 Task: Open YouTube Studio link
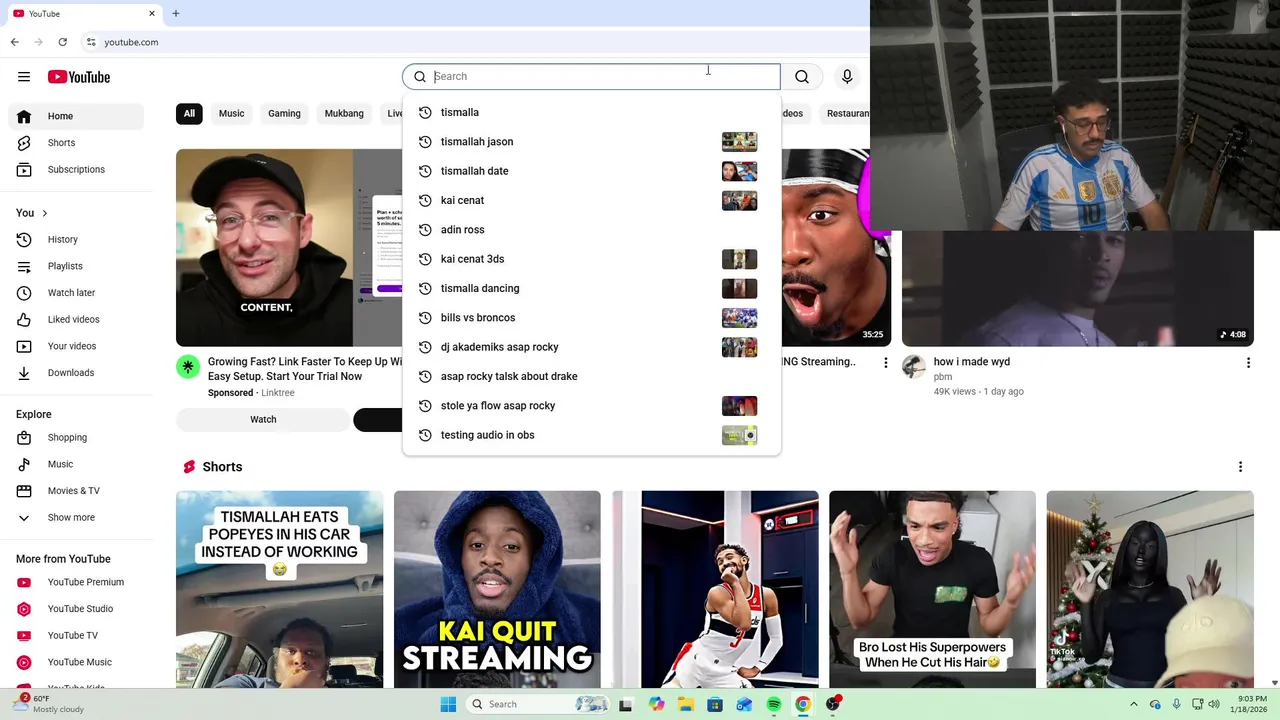(x=76, y=609)
